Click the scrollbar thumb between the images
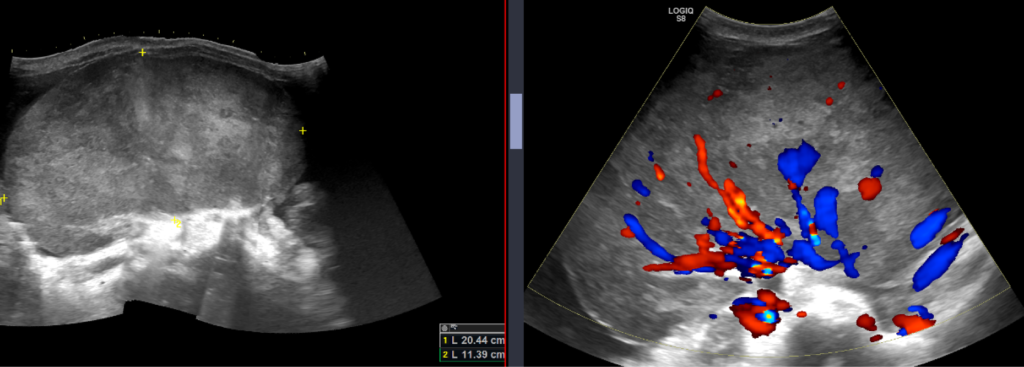 coord(516,121)
